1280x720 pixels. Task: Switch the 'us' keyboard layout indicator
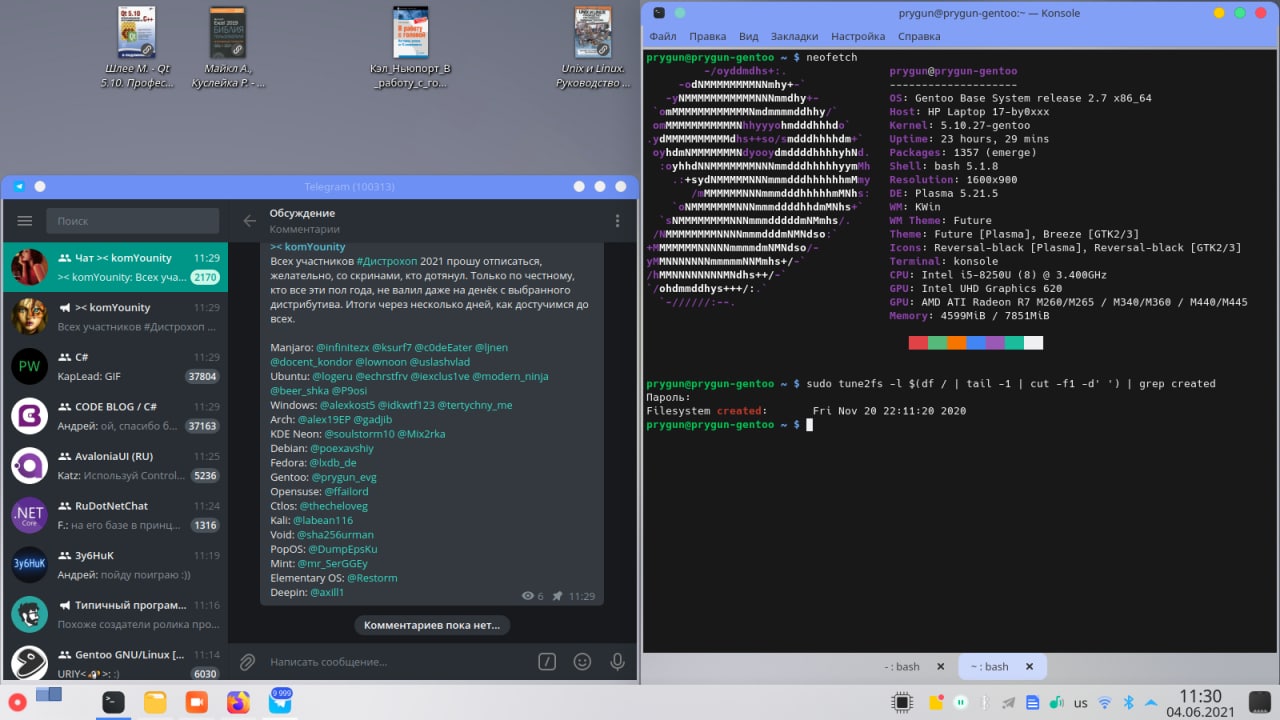coord(1081,703)
